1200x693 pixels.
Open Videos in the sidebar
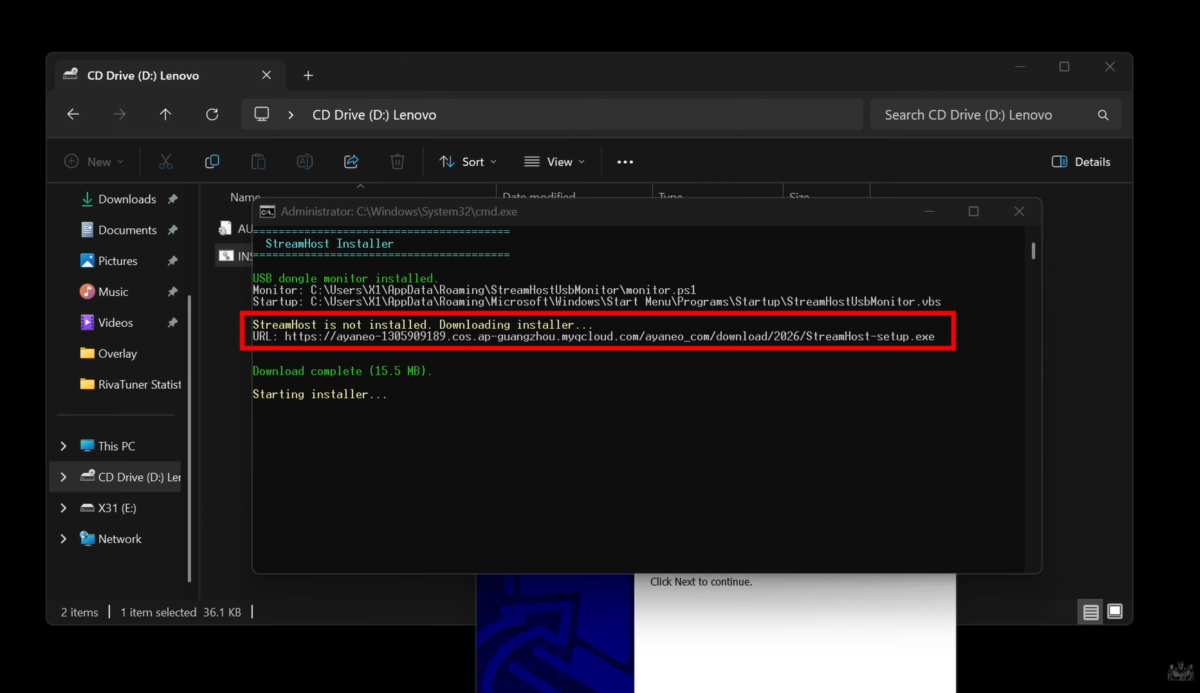click(x=115, y=323)
